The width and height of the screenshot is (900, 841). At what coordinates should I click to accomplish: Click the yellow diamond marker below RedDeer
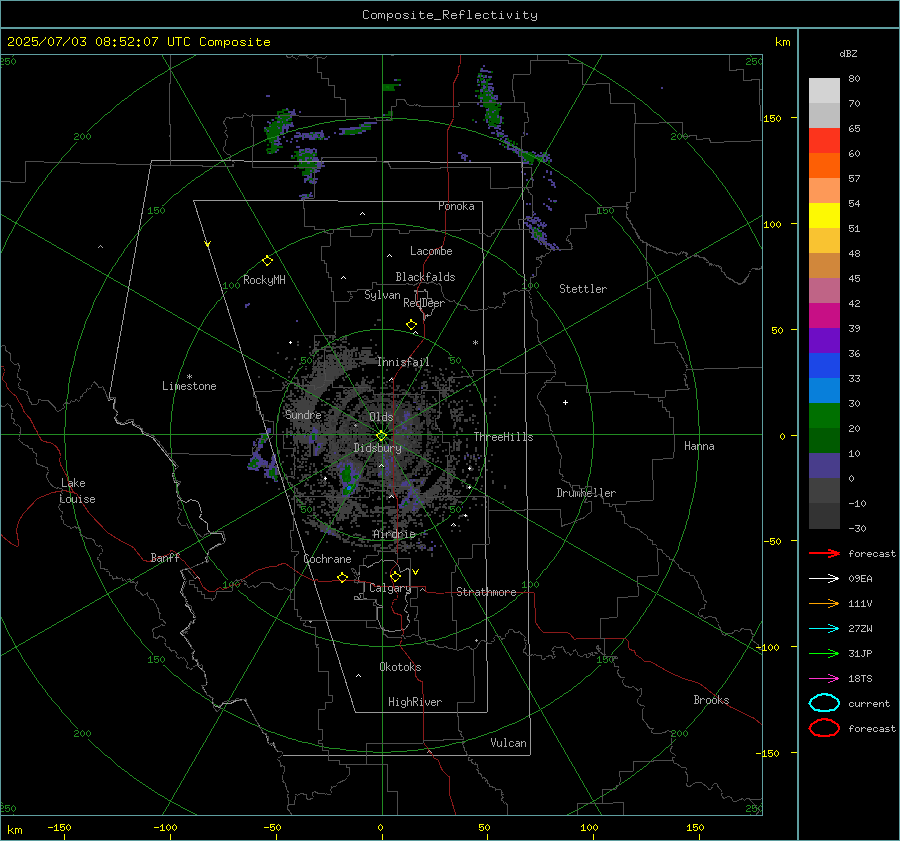pyautogui.click(x=412, y=325)
